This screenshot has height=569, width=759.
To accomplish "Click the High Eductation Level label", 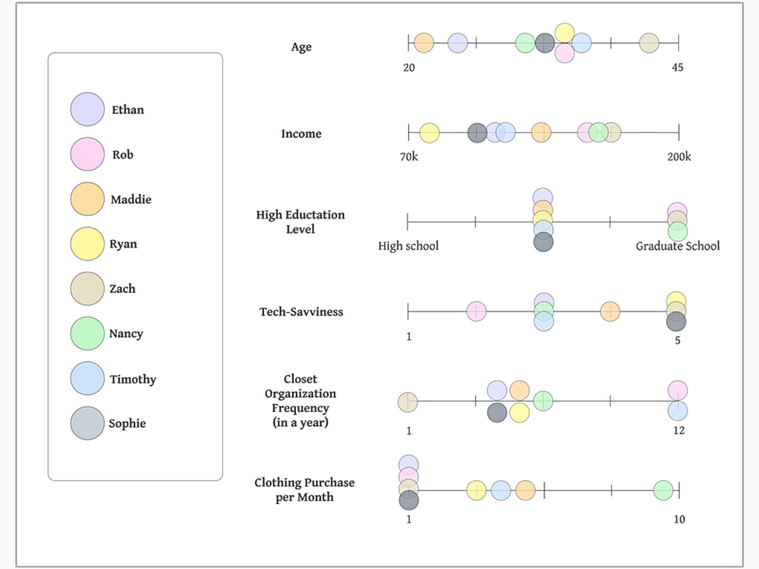I will [x=301, y=222].
